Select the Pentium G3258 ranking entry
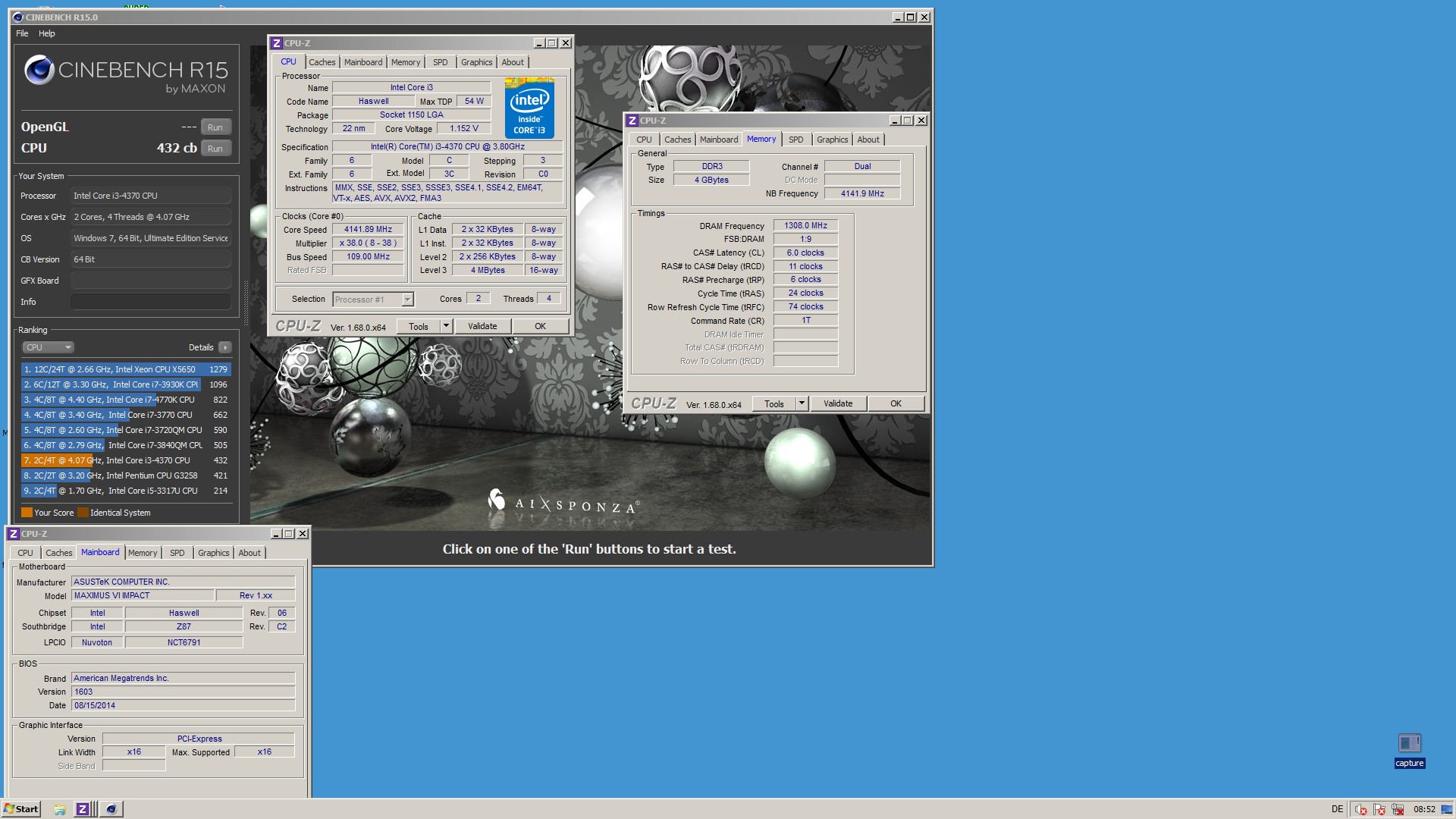This screenshot has width=1456, height=819. point(126,475)
